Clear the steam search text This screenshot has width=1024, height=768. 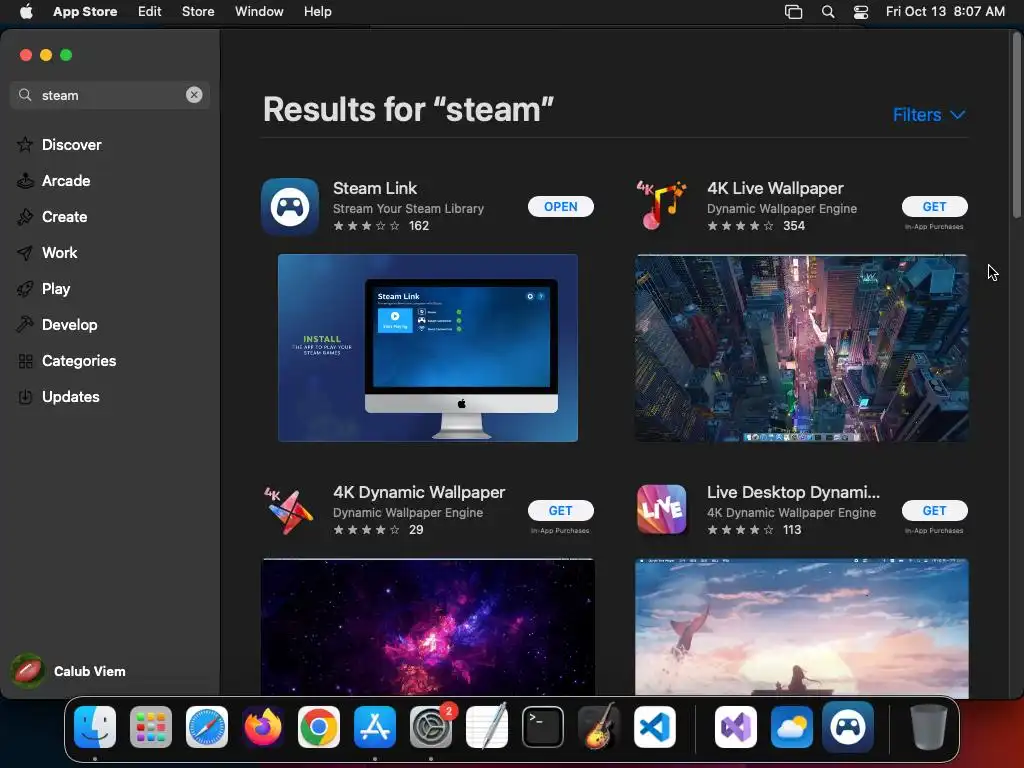194,95
